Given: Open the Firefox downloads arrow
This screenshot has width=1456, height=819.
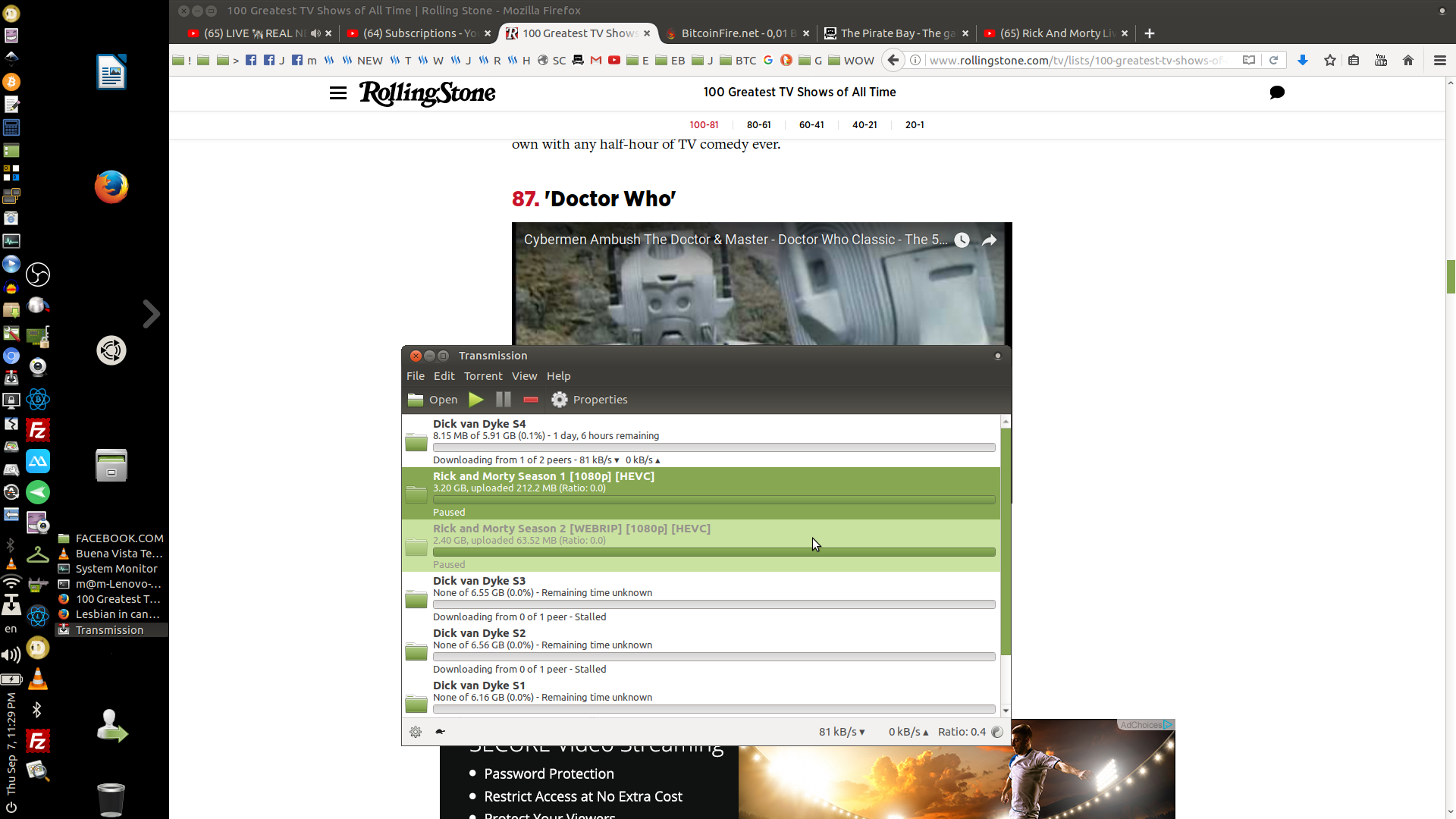Looking at the screenshot, I should click(x=1303, y=61).
